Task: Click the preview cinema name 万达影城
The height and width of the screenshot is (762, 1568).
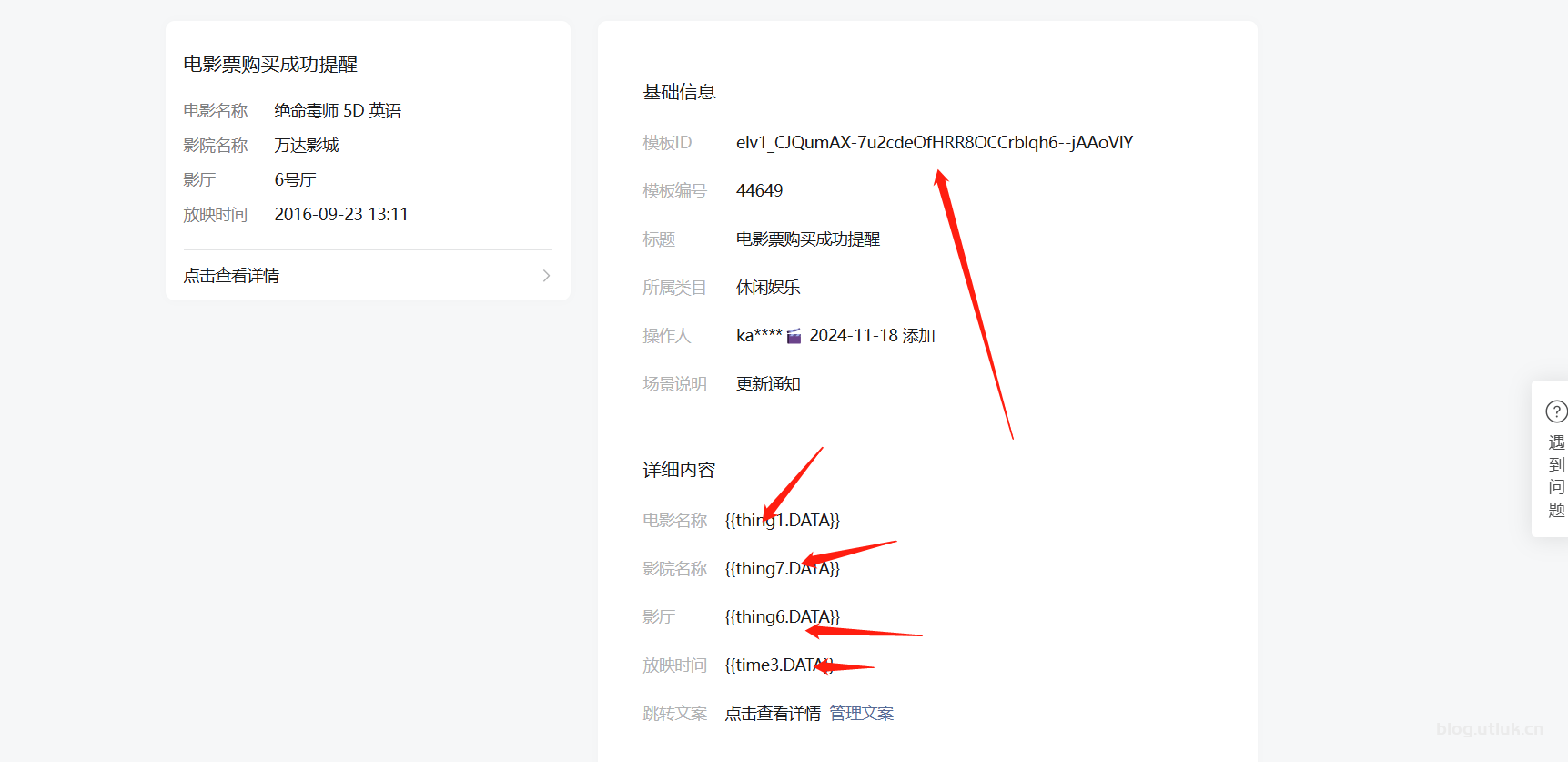Action: 307,146
